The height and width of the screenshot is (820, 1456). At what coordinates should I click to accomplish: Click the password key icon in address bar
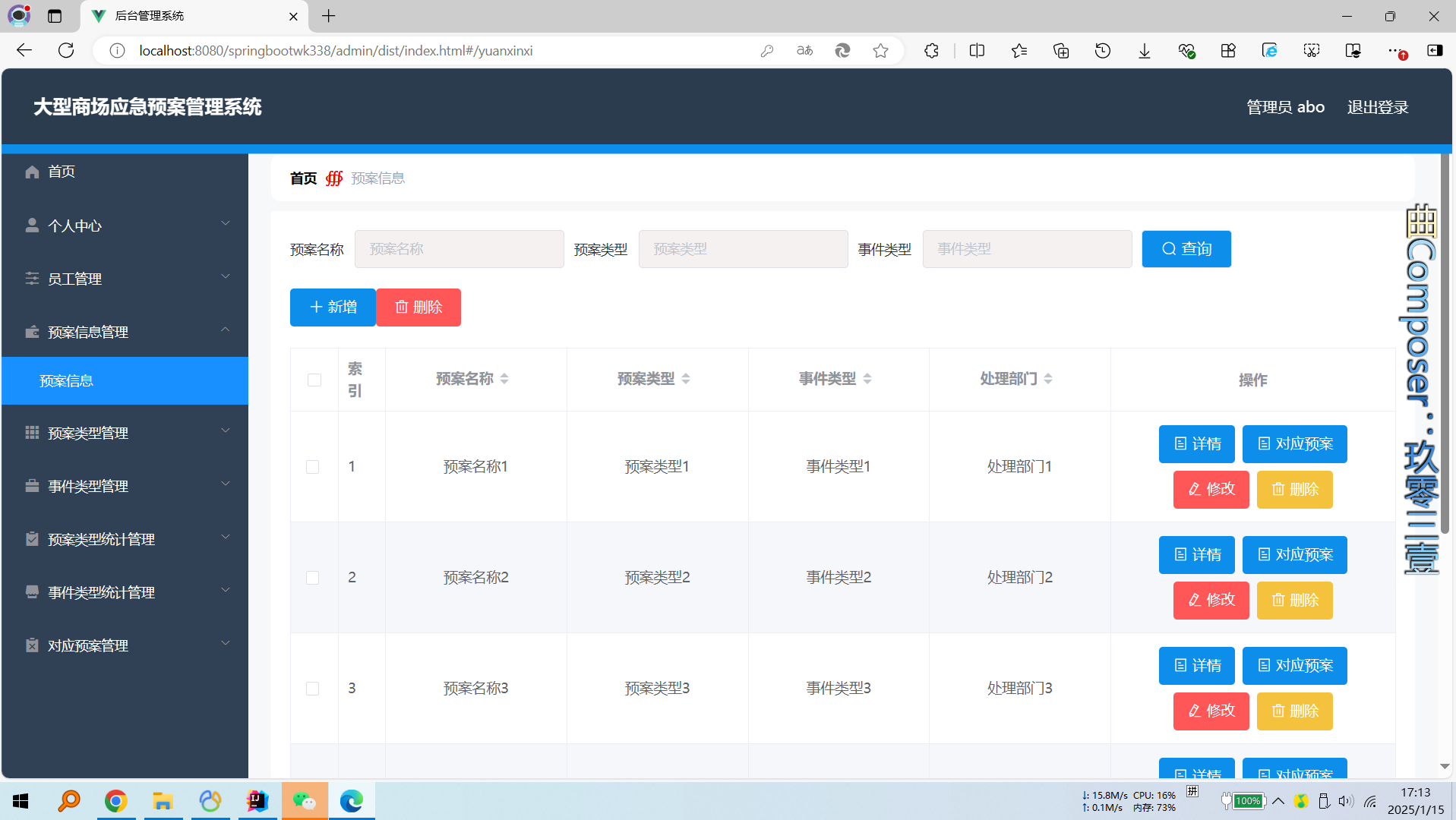(766, 51)
